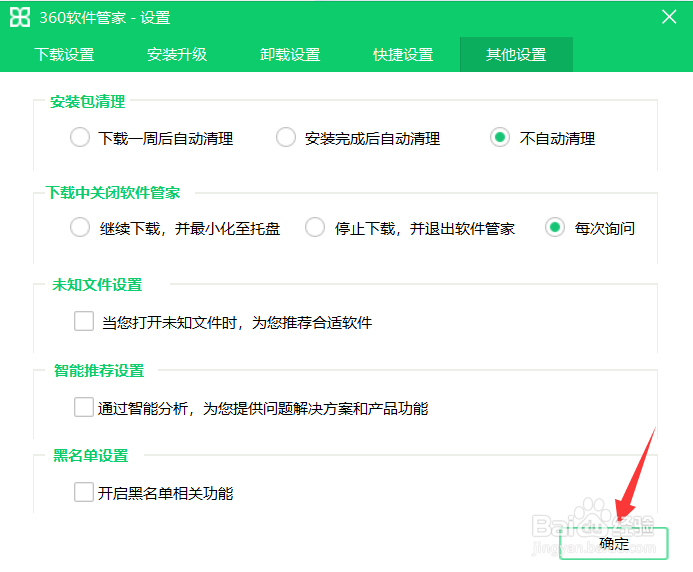Open the 安装升级 tab
This screenshot has width=693, height=572.
pos(177,54)
